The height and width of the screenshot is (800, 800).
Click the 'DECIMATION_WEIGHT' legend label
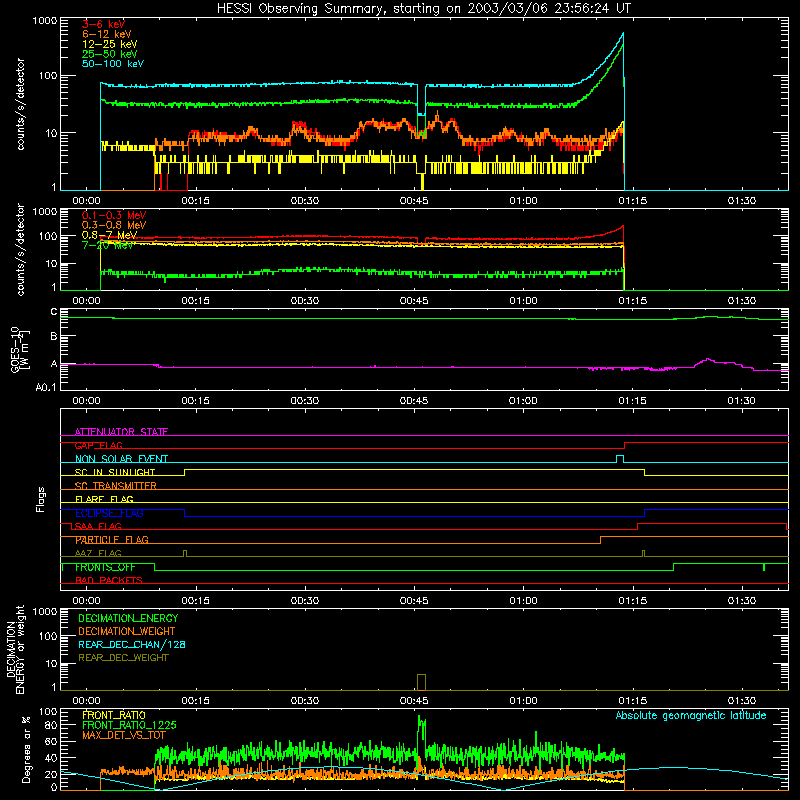click(127, 631)
